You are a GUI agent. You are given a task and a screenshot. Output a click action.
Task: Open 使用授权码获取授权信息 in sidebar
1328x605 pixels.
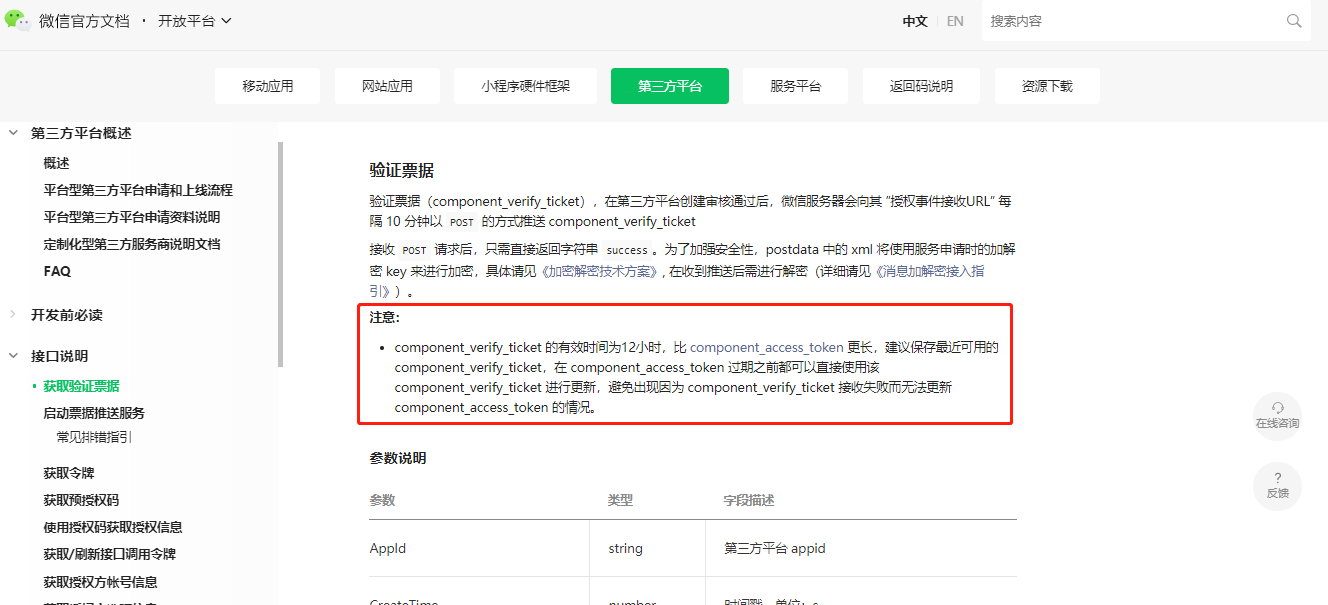tap(113, 527)
